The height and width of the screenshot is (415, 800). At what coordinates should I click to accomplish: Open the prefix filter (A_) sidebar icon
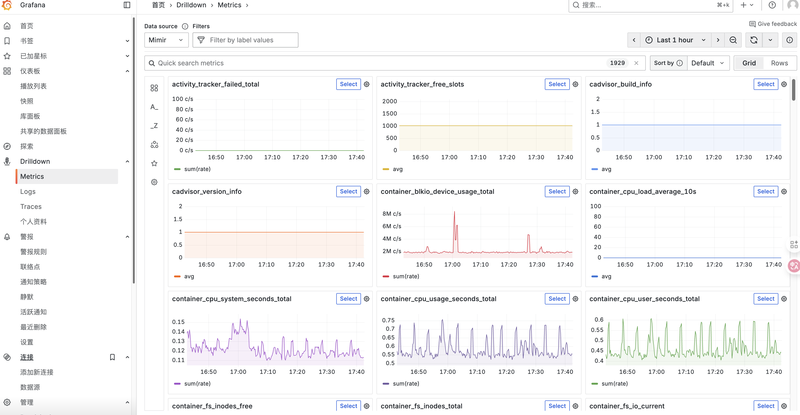pyautogui.click(x=154, y=107)
